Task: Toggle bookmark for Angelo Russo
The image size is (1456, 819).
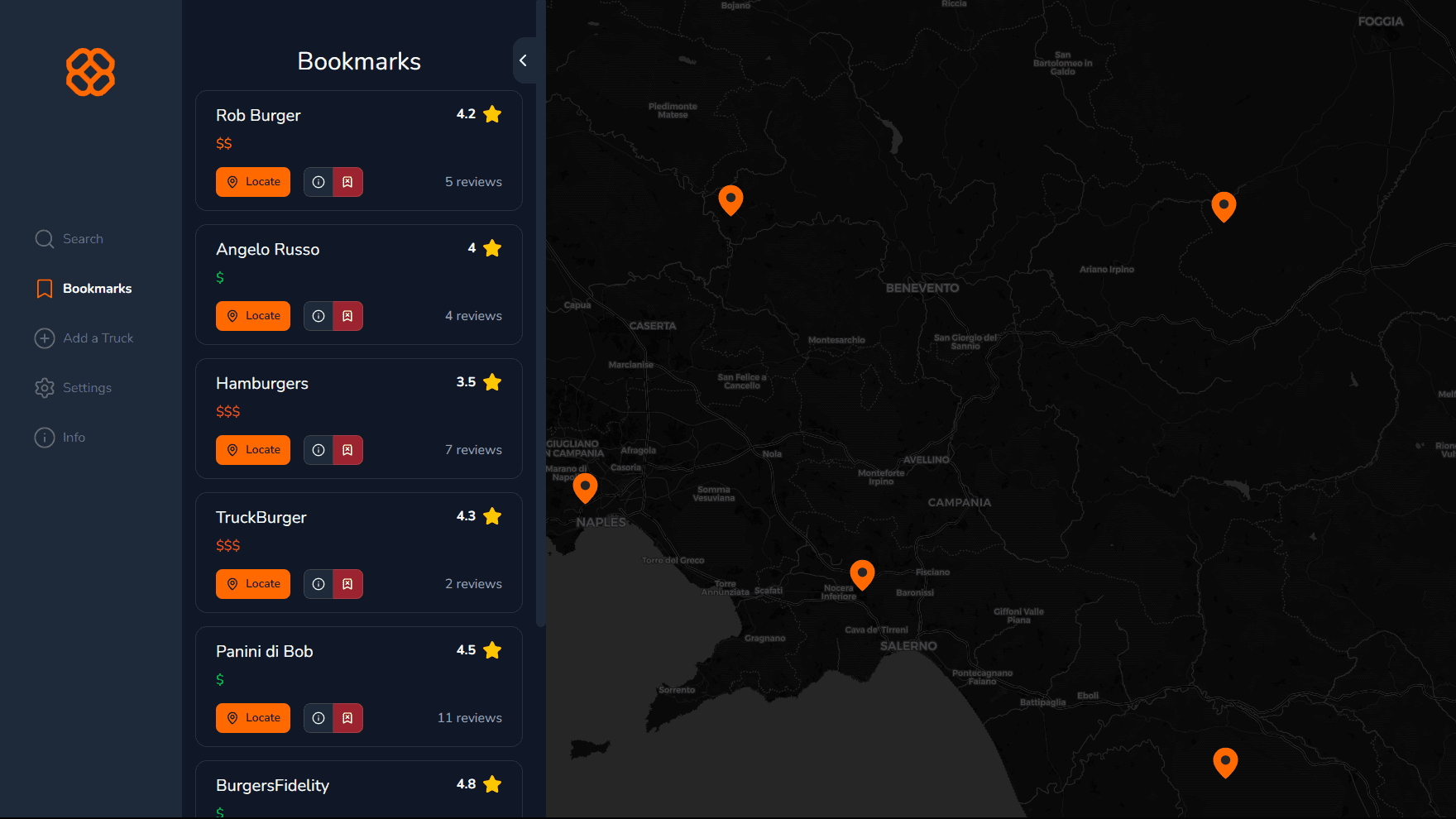Action: pos(348,316)
